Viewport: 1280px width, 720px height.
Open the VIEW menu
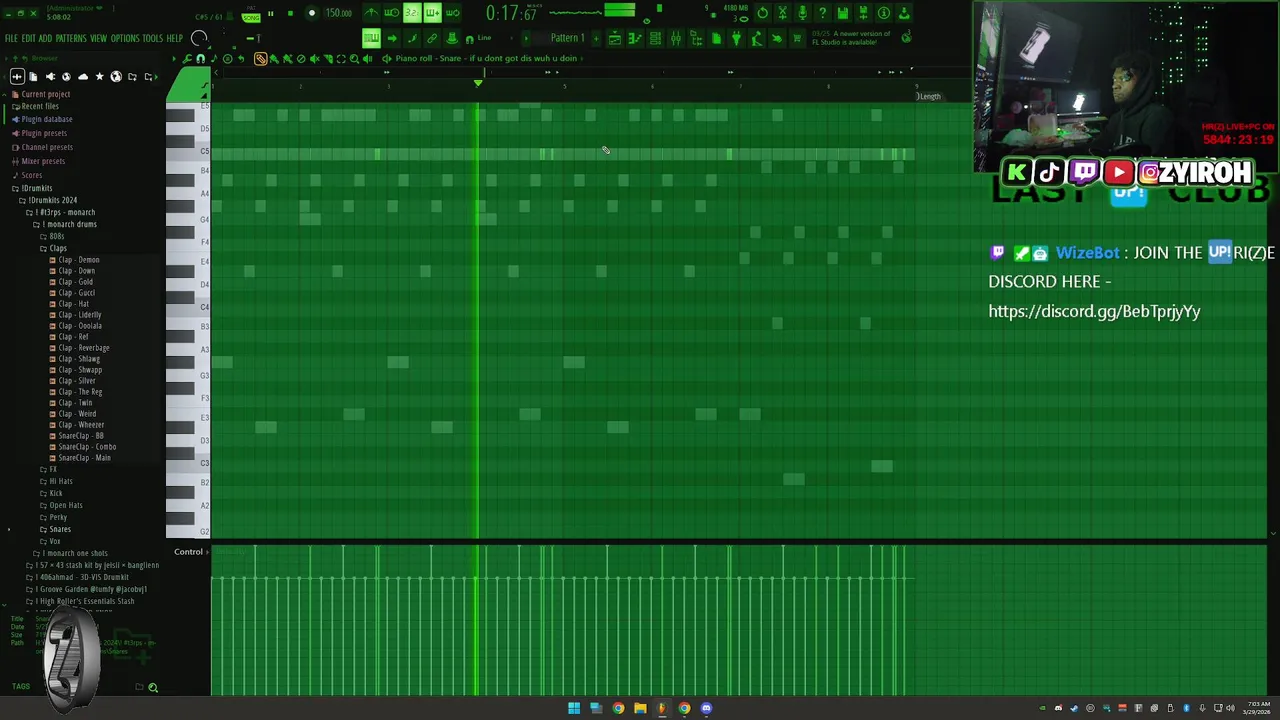(98, 38)
